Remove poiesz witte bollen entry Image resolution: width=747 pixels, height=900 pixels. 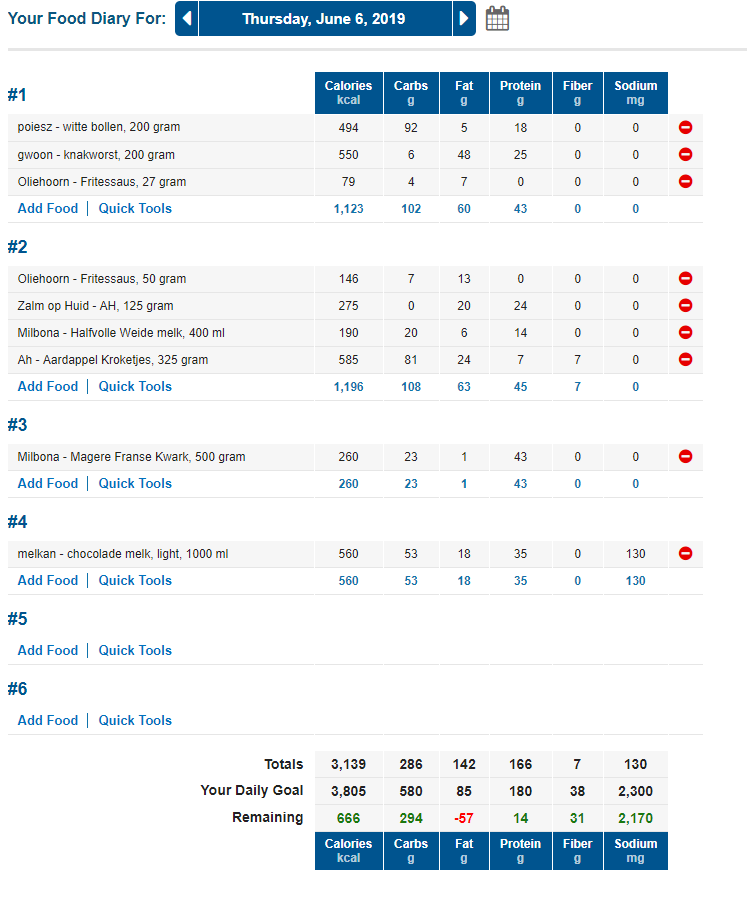coord(685,128)
